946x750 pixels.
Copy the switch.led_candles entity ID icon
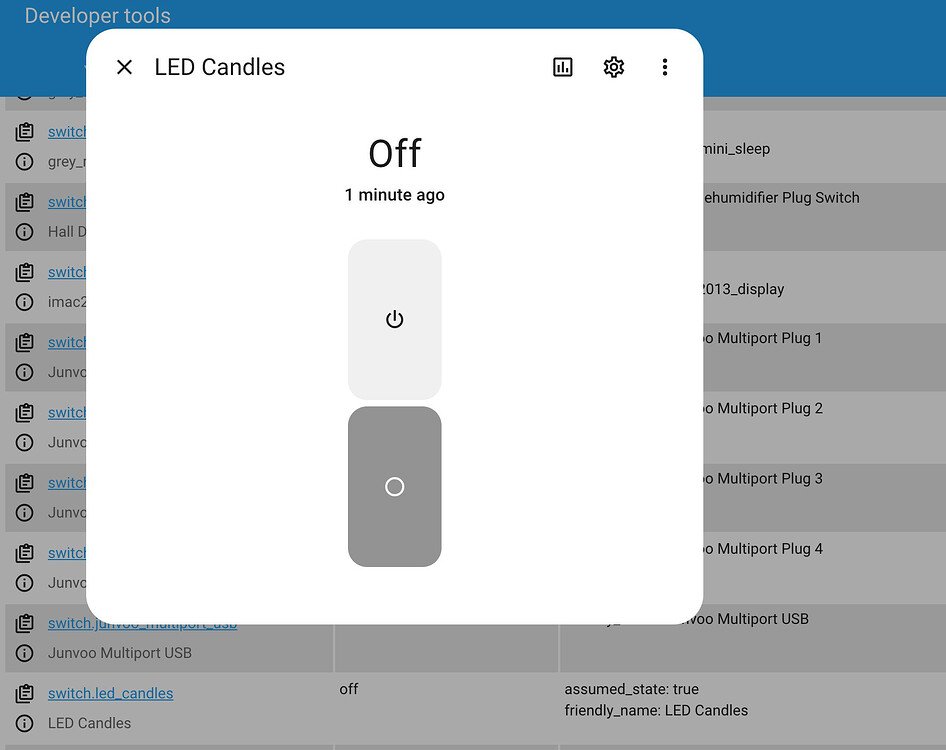point(24,692)
